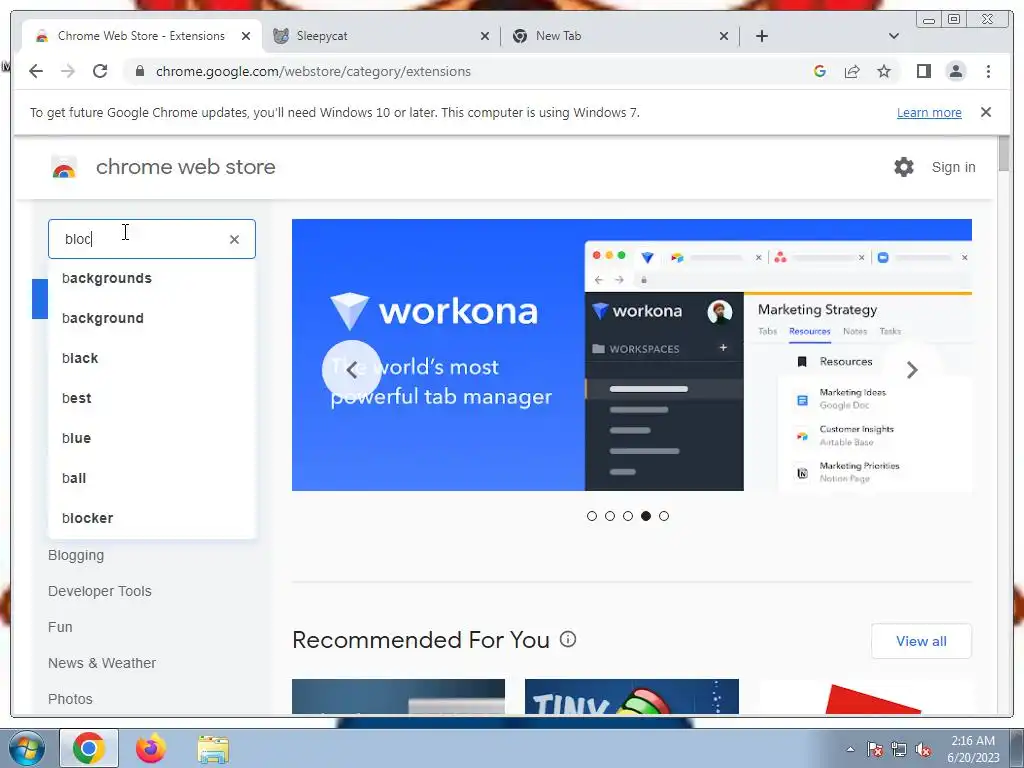This screenshot has height=768, width=1024.
Task: Open Chrome's three-dot menu
Action: pyautogui.click(x=988, y=71)
